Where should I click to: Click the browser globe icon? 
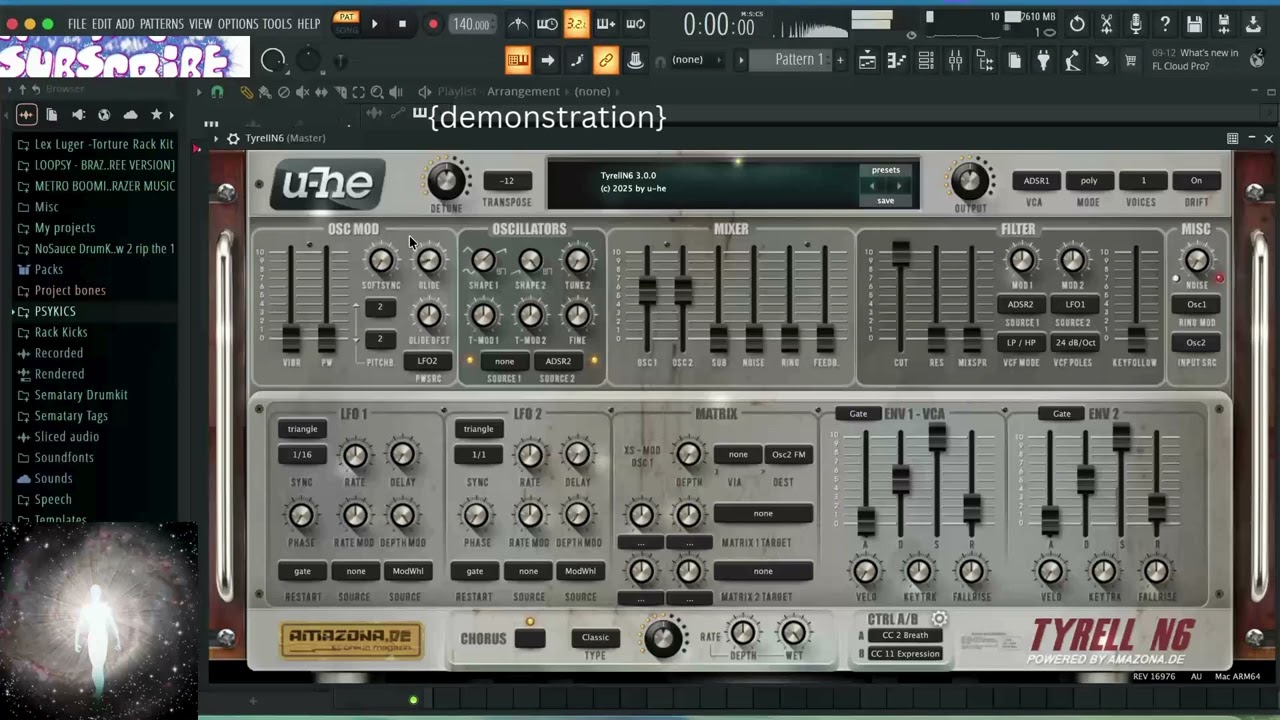pyautogui.click(x=104, y=115)
